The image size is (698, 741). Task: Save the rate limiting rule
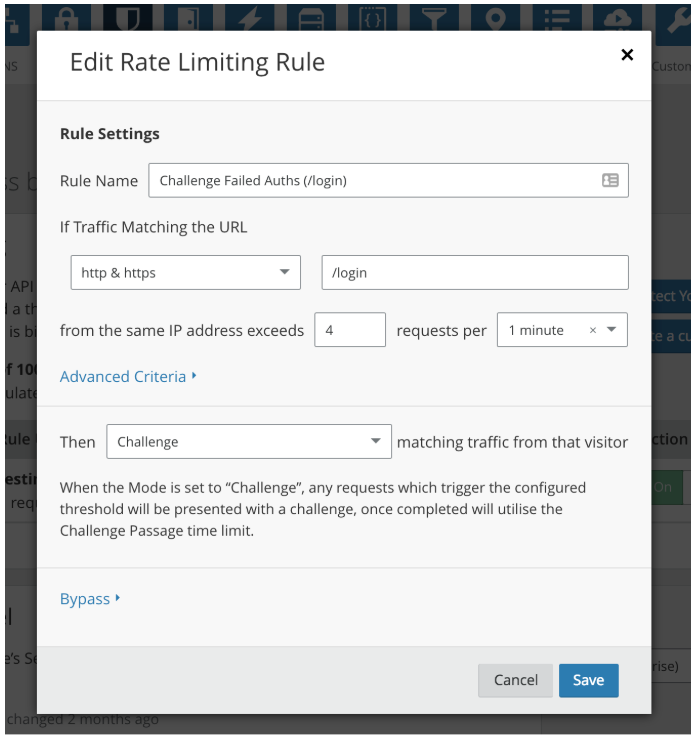[x=588, y=680]
